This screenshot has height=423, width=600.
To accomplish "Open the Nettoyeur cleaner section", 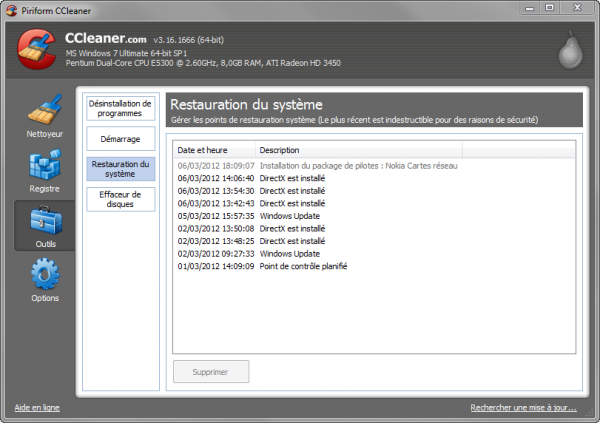I will [x=44, y=117].
